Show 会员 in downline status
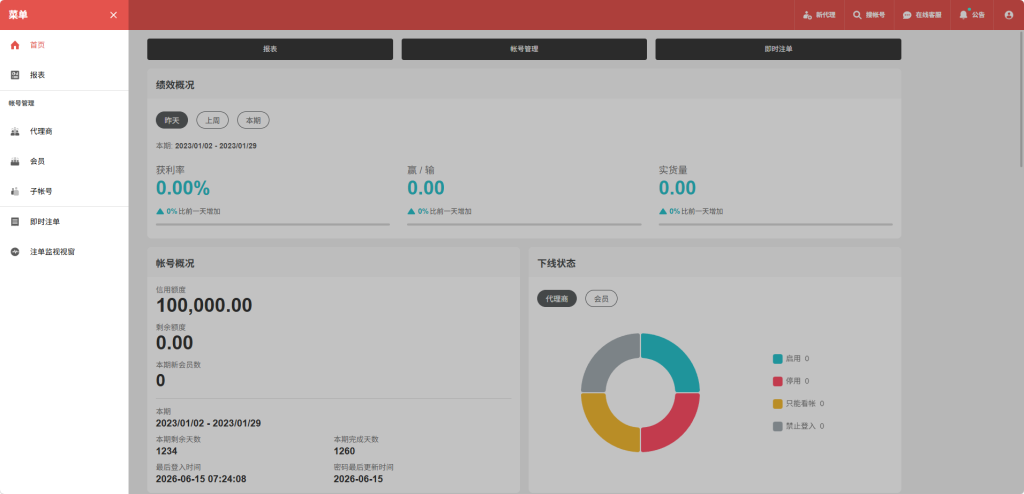Viewport: 1024px width, 494px height. [x=601, y=299]
